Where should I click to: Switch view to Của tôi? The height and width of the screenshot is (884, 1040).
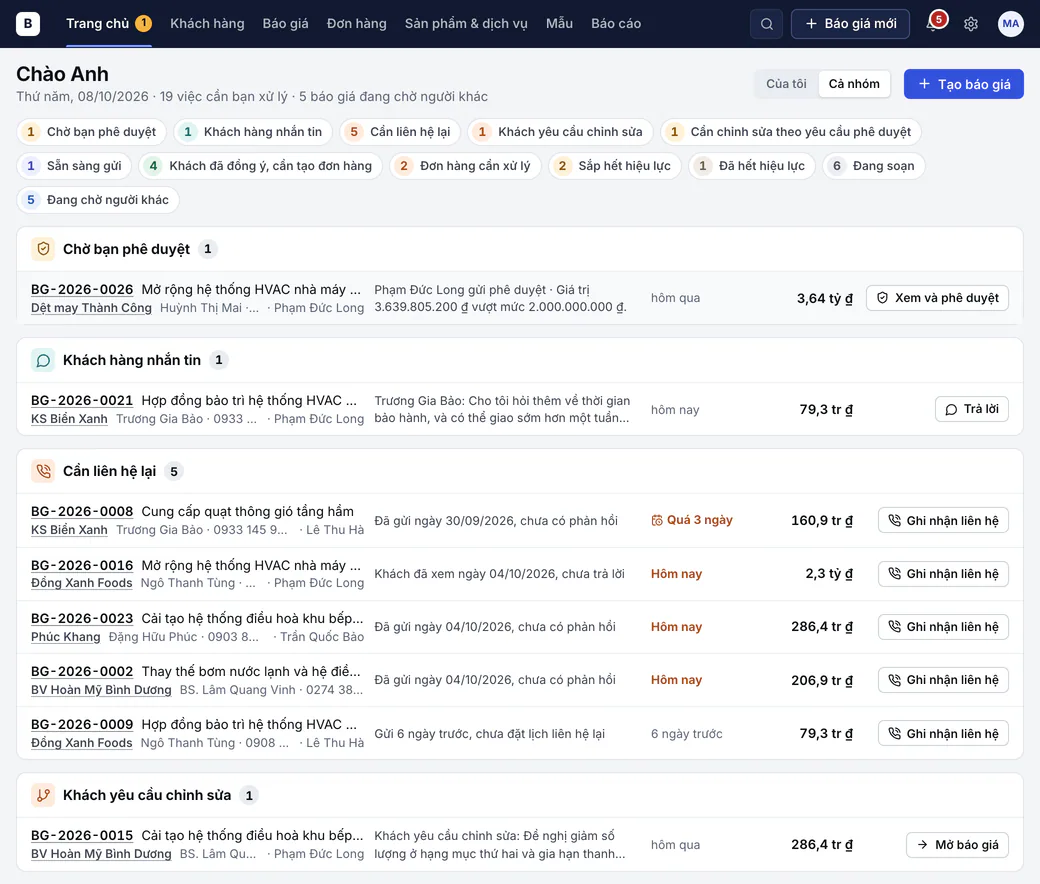pyautogui.click(x=786, y=84)
